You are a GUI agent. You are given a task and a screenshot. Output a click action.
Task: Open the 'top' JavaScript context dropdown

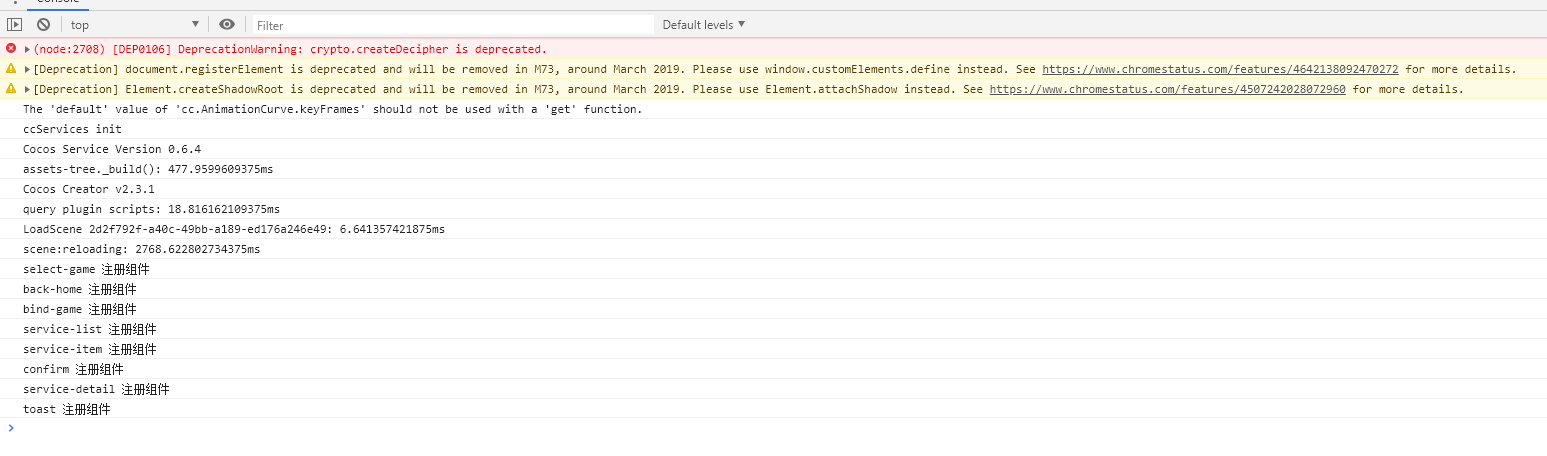tap(134, 25)
